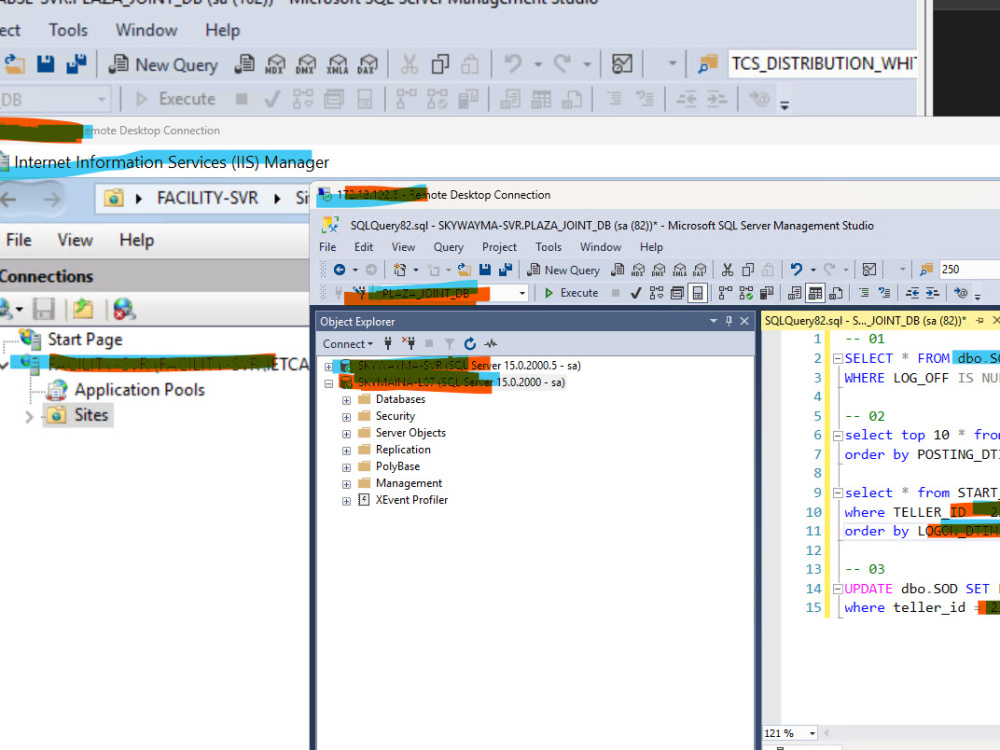The width and height of the screenshot is (1000, 750).
Task: Expand the Databases folder
Action: click(346, 401)
